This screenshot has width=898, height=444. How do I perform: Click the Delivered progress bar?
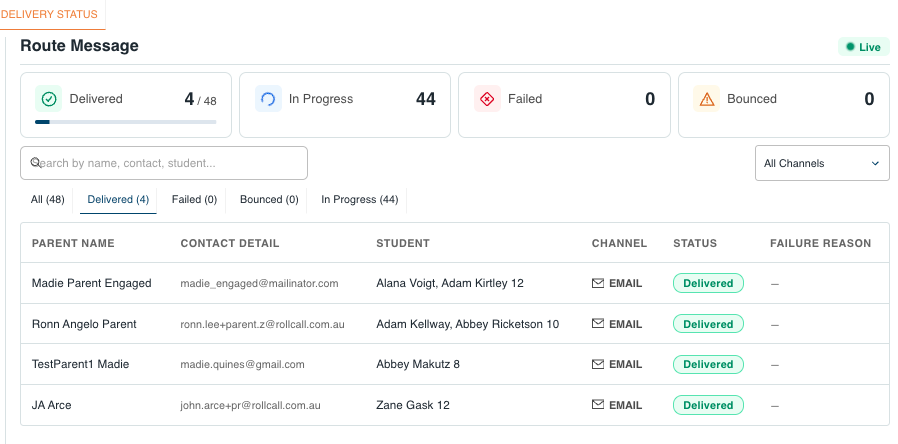(x=125, y=122)
